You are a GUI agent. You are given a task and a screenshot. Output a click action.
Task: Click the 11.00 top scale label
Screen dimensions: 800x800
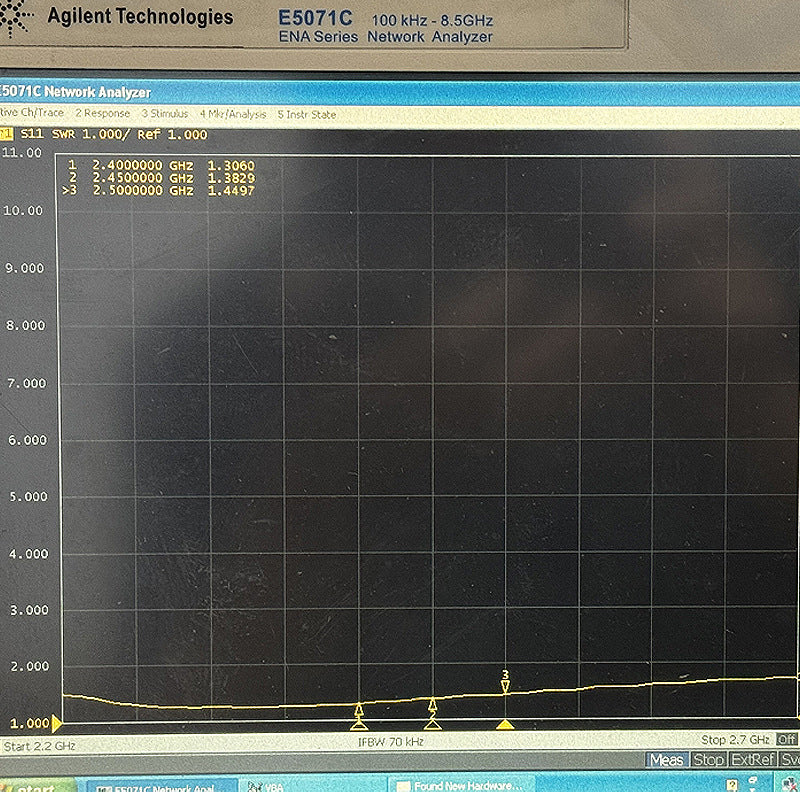coord(21,153)
